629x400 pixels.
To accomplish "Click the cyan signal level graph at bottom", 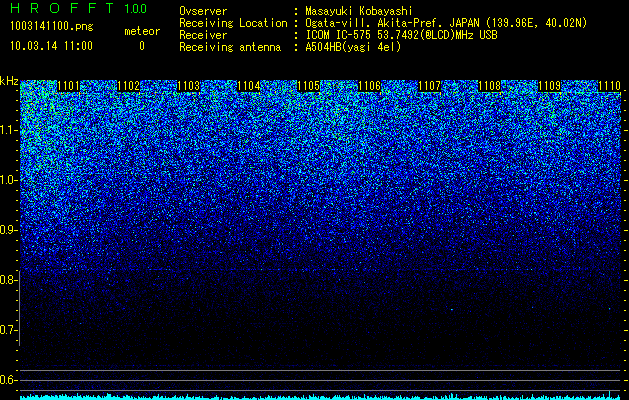I will click(x=320, y=396).
